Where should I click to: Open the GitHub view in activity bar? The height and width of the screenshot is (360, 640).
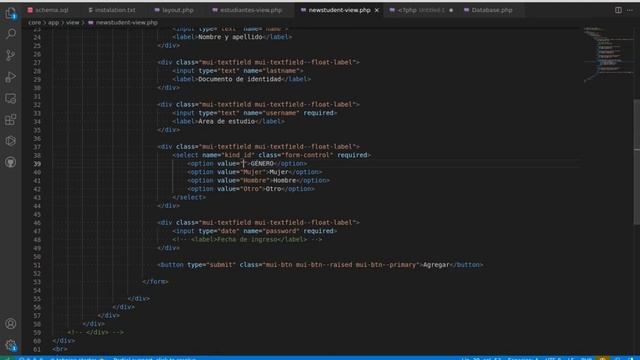(x=11, y=162)
